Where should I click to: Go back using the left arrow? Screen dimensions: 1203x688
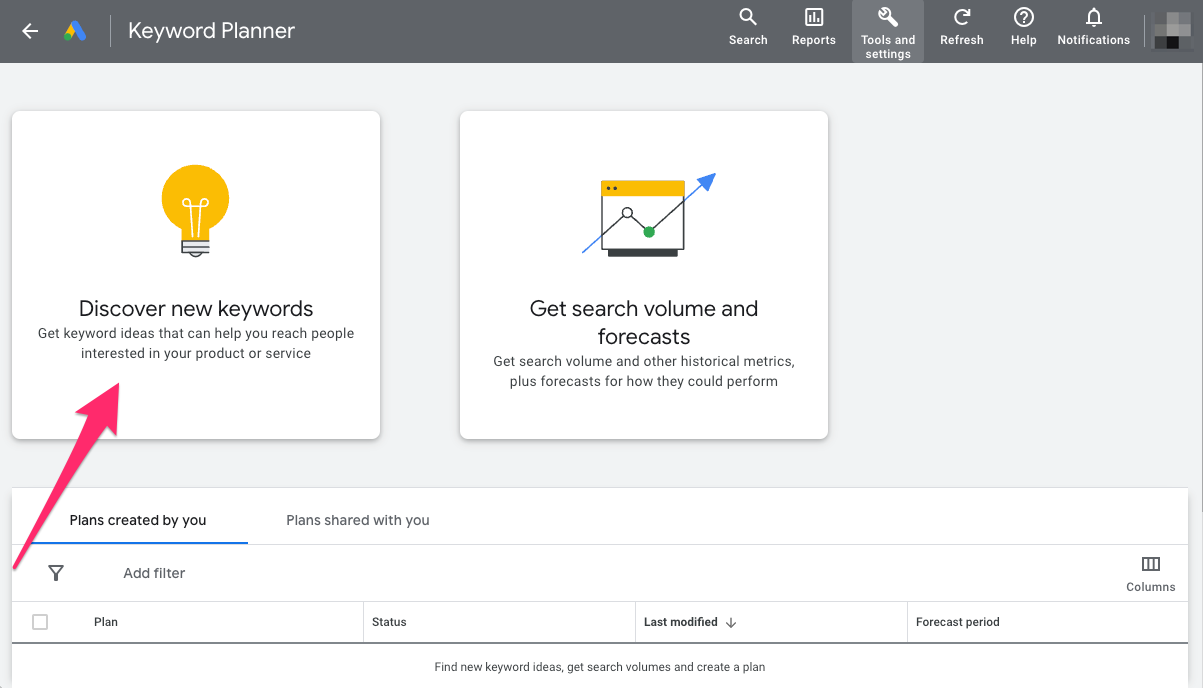pyautogui.click(x=30, y=31)
